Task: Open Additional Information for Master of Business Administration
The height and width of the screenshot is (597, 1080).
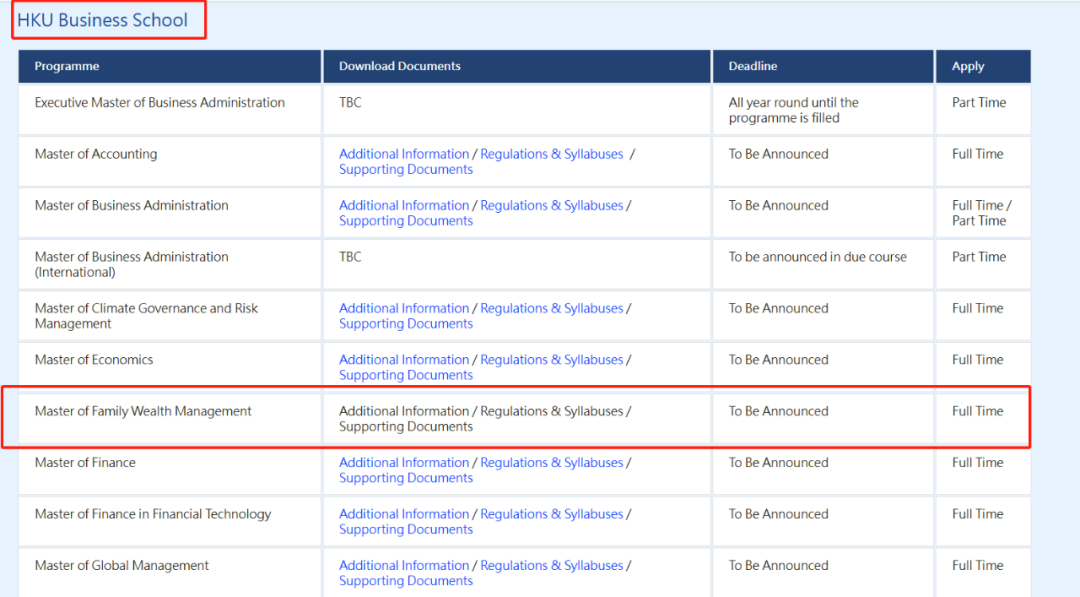Action: pos(404,205)
